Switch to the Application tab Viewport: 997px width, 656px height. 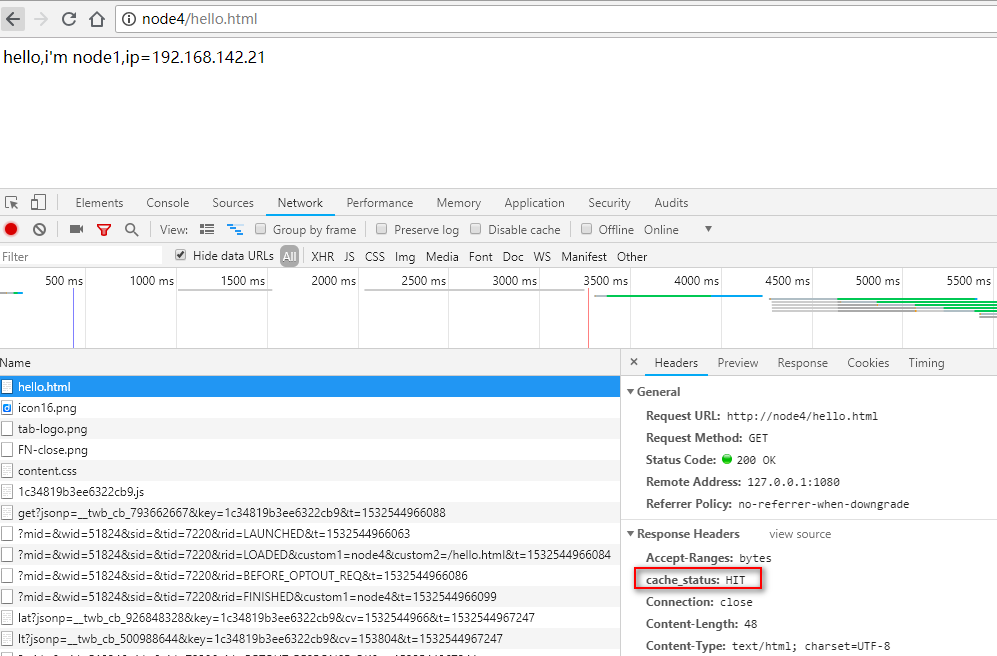pos(534,203)
